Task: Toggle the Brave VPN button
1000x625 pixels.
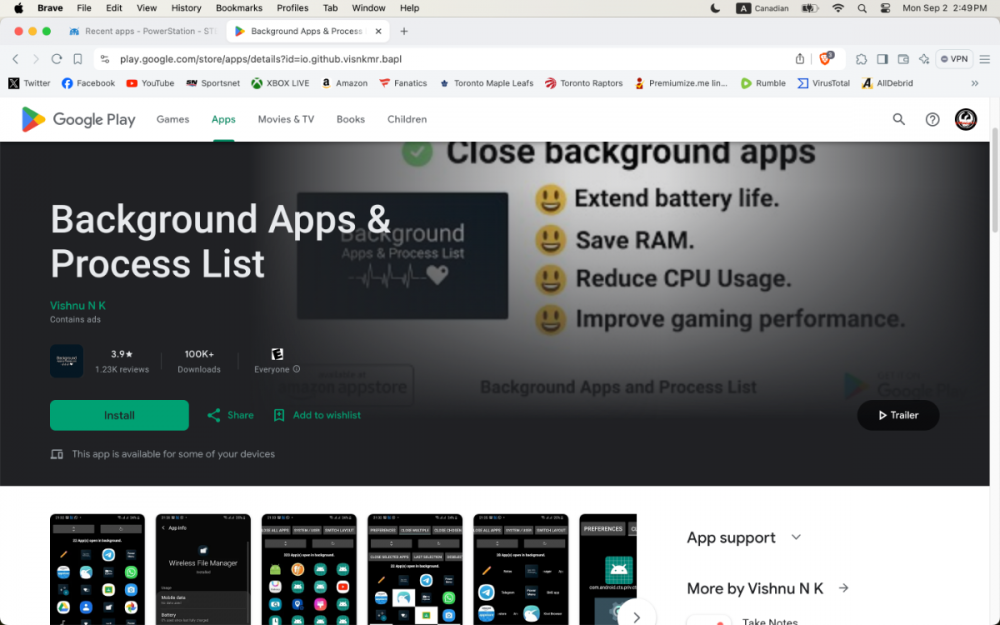Action: pos(954,59)
